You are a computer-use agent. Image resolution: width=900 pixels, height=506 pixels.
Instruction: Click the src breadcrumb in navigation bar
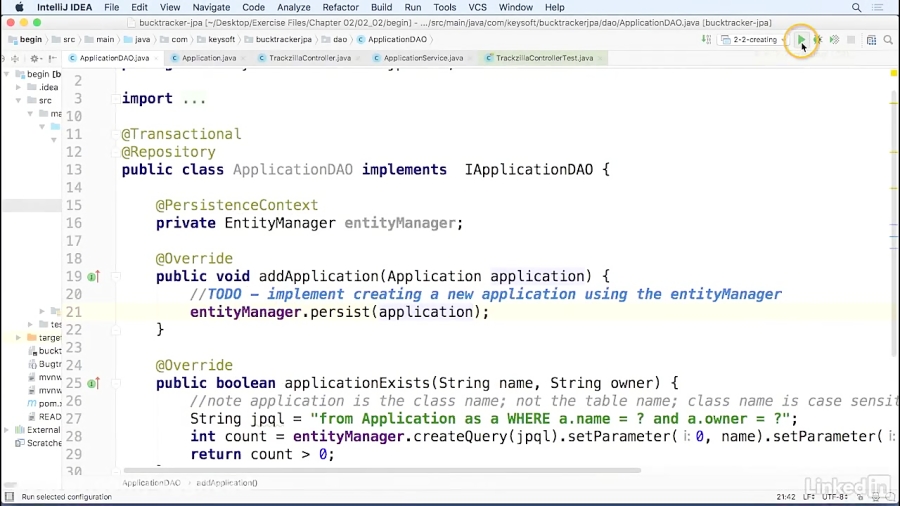pyautogui.click(x=68, y=40)
